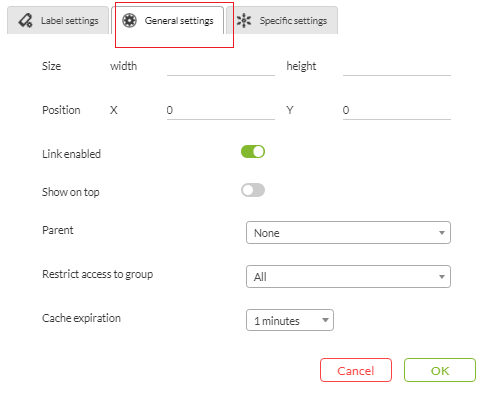Click the Cancel button
500x413 pixels.
(x=356, y=370)
